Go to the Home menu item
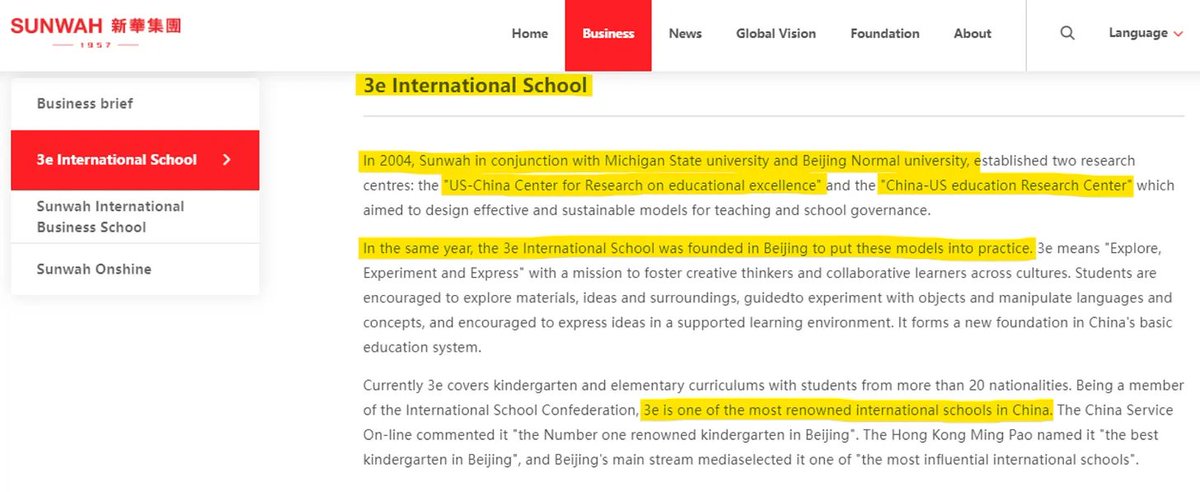The height and width of the screenshot is (492, 1200). pyautogui.click(x=529, y=33)
